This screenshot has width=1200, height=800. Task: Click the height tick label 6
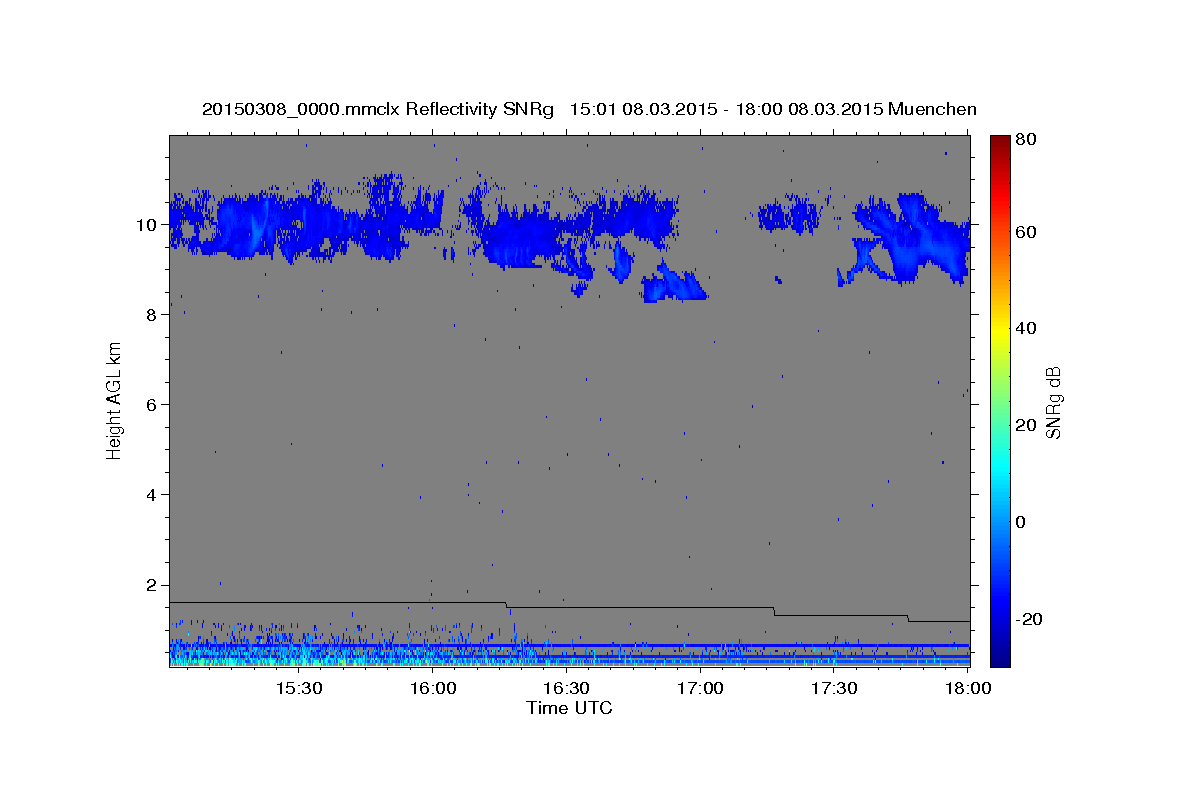click(x=150, y=405)
